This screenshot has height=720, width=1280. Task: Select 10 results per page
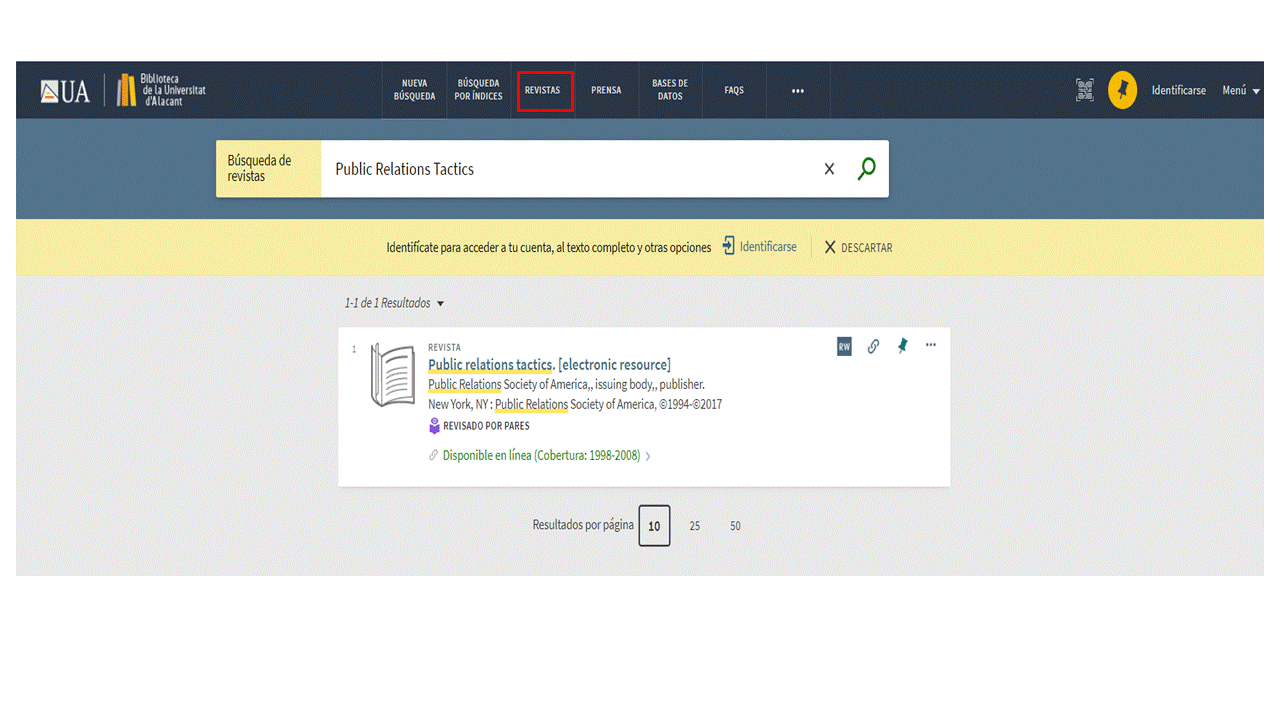point(654,526)
